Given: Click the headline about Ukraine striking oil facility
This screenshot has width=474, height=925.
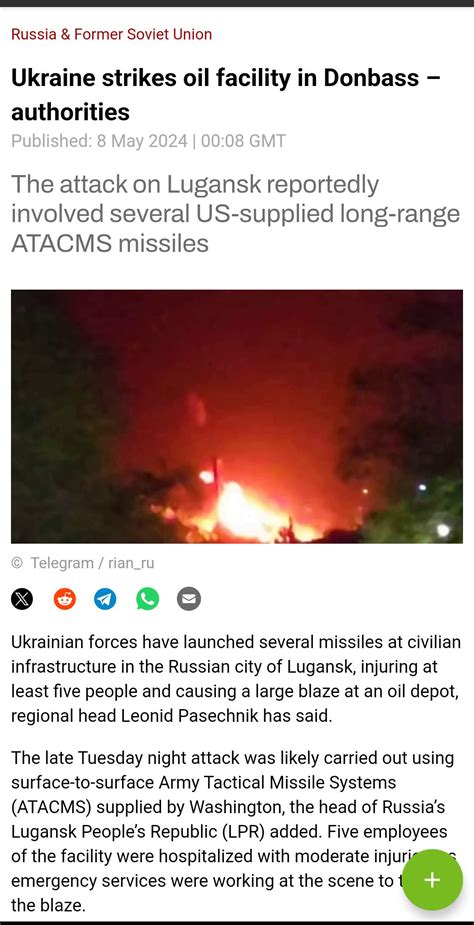Looking at the screenshot, I should [225, 94].
